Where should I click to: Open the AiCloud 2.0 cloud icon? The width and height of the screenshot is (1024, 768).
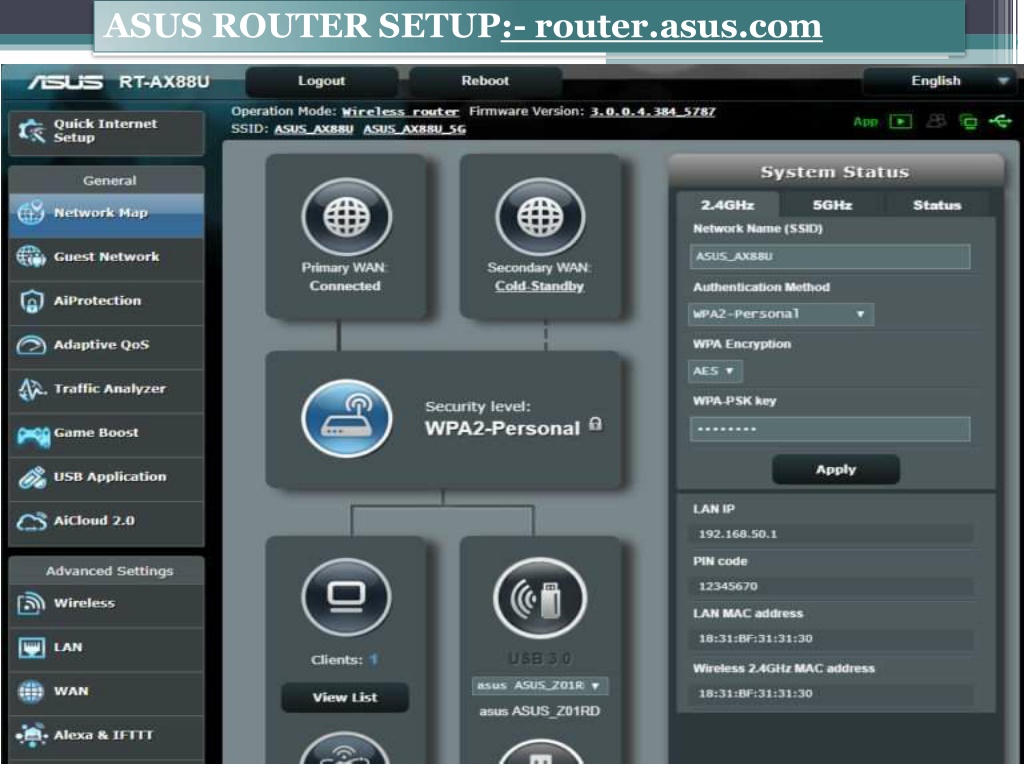32,521
